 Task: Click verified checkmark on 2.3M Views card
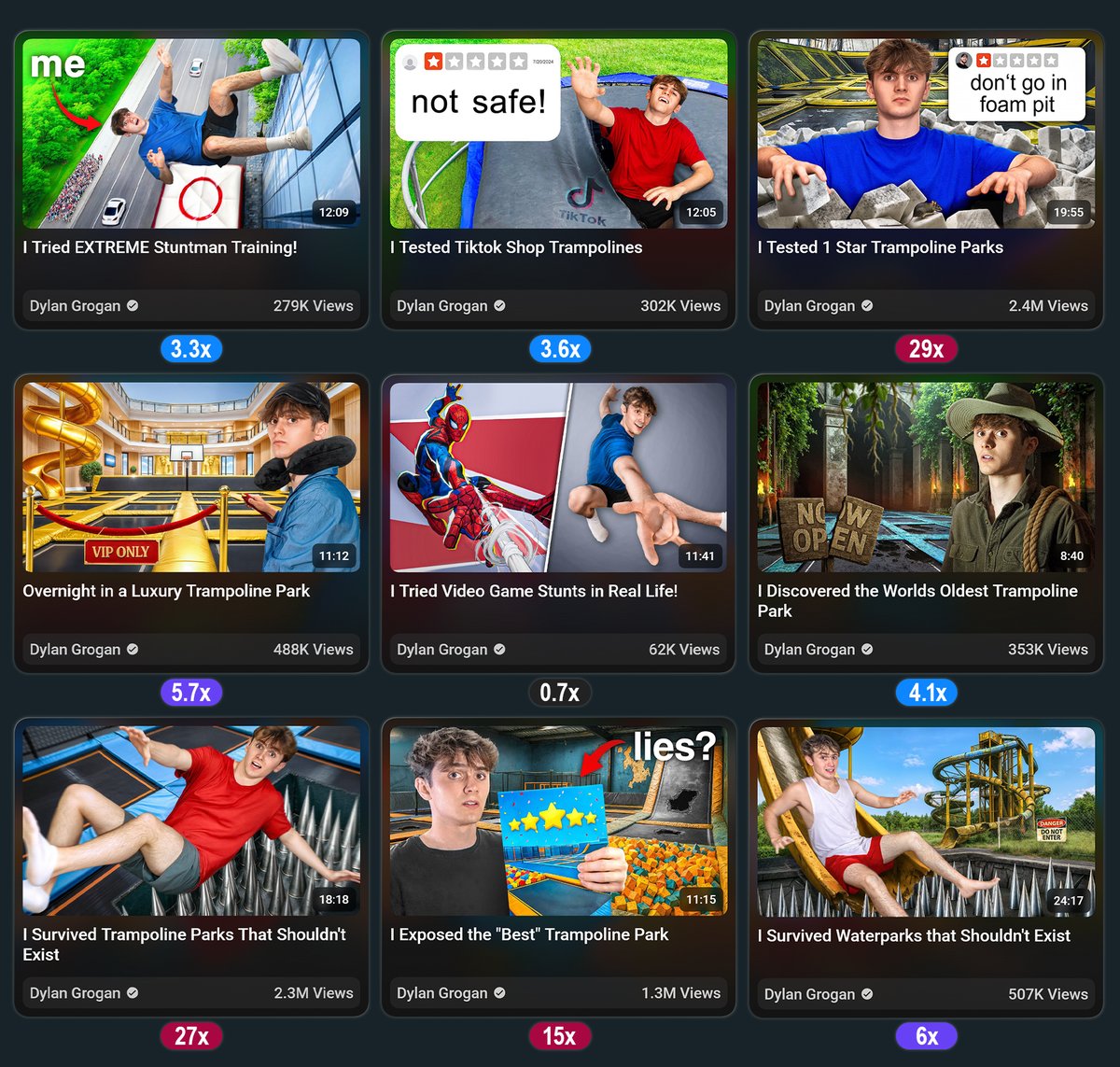coord(133,992)
